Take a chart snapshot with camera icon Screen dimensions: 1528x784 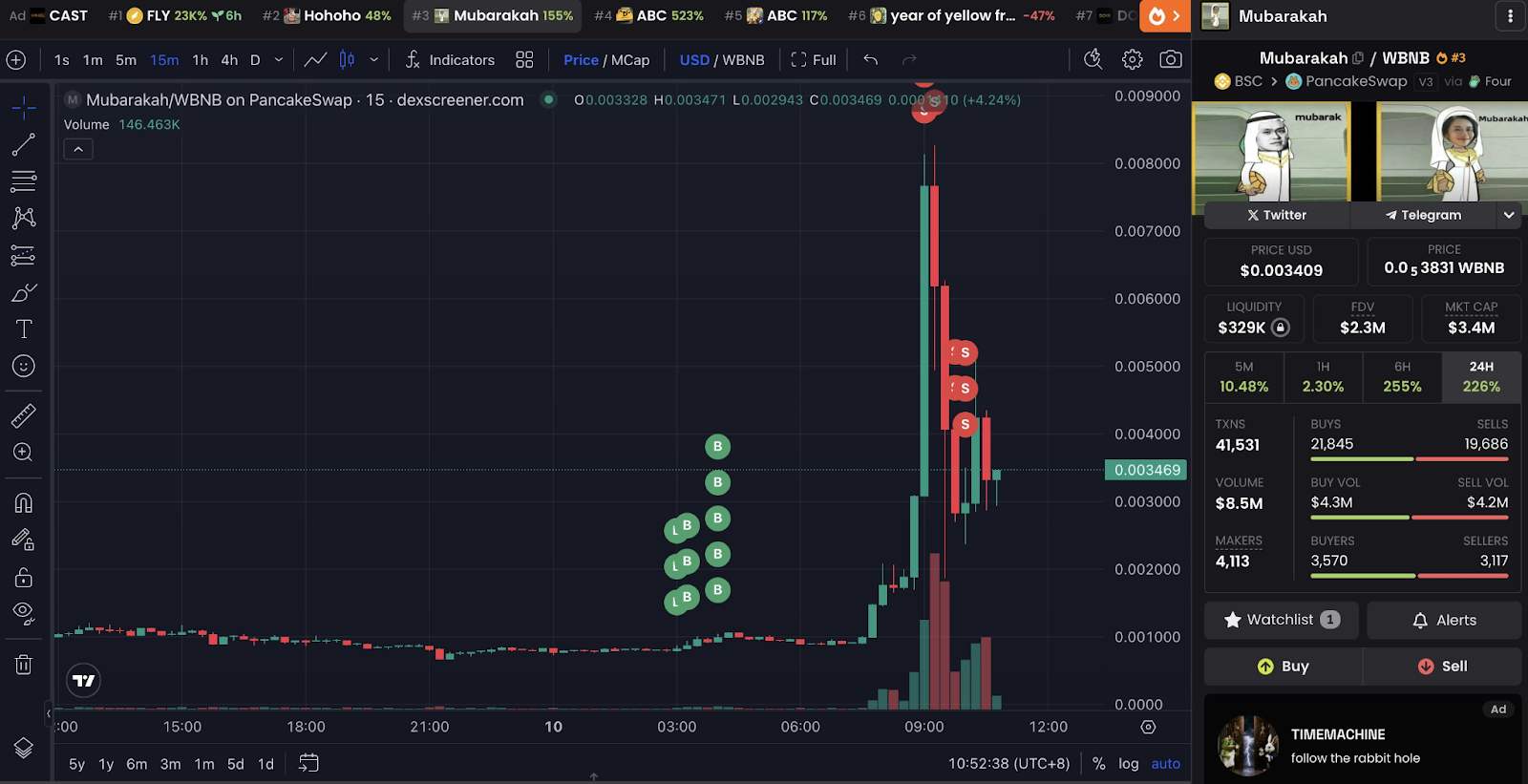click(1170, 59)
